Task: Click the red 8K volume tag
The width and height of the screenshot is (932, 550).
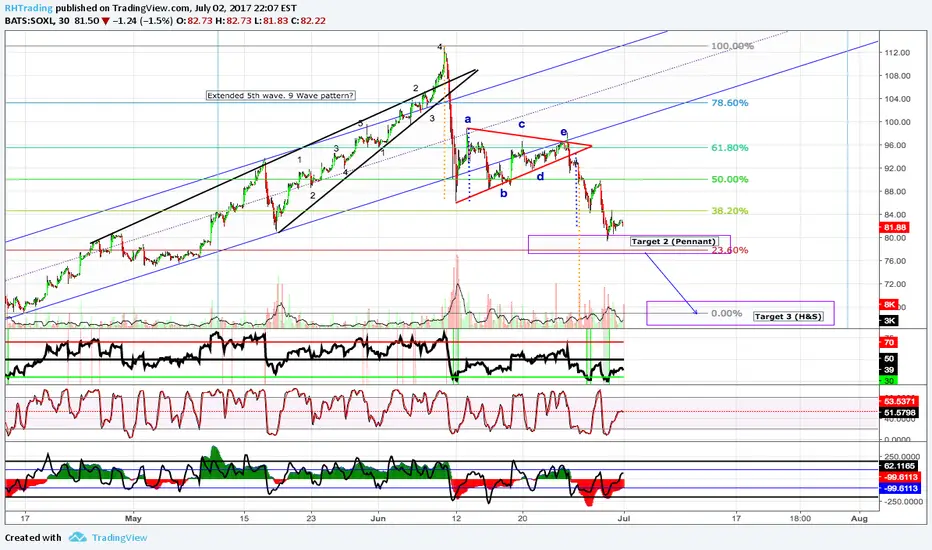Action: pyautogui.click(x=890, y=304)
